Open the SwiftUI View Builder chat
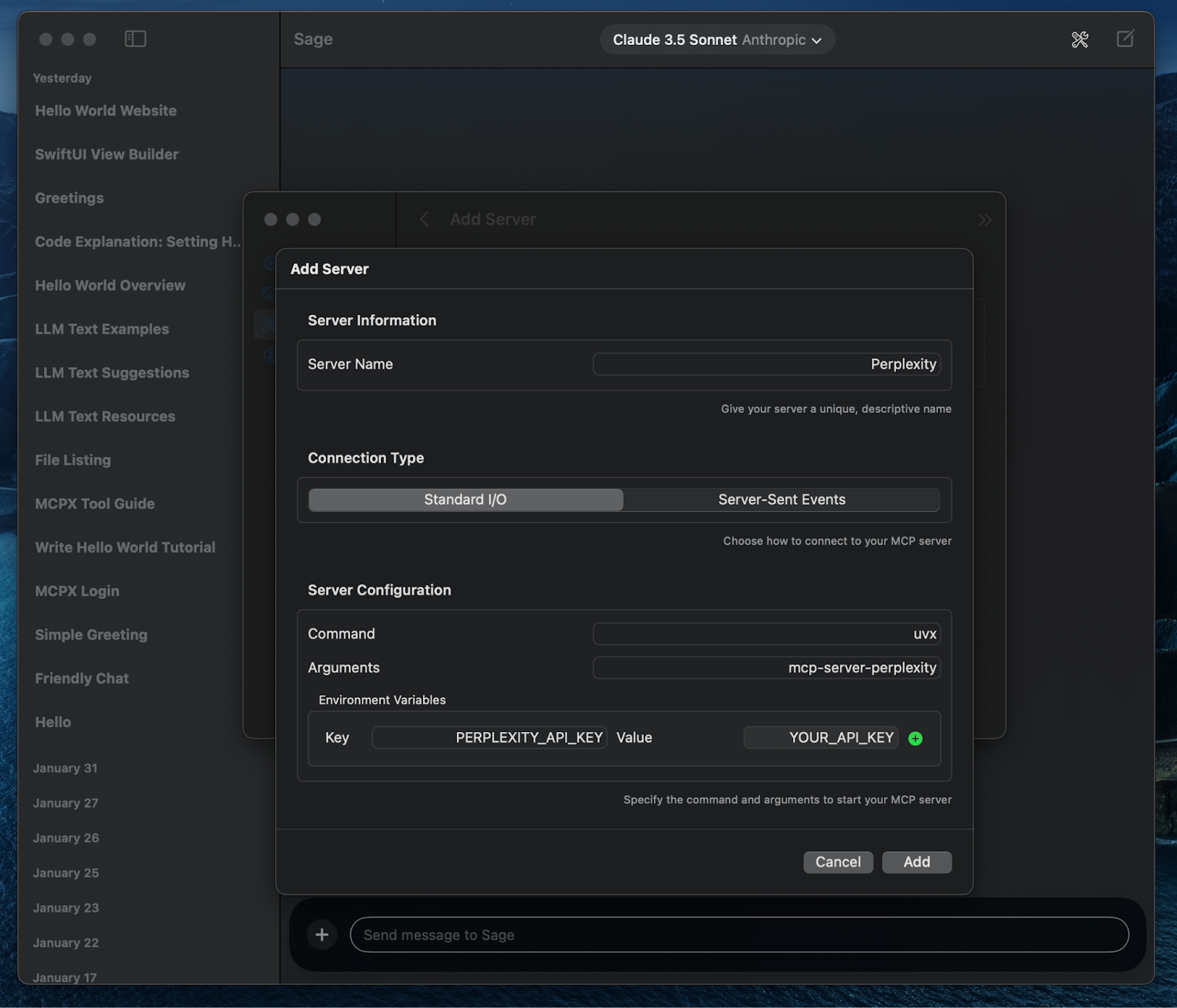The height and width of the screenshot is (1008, 1177). tap(107, 155)
